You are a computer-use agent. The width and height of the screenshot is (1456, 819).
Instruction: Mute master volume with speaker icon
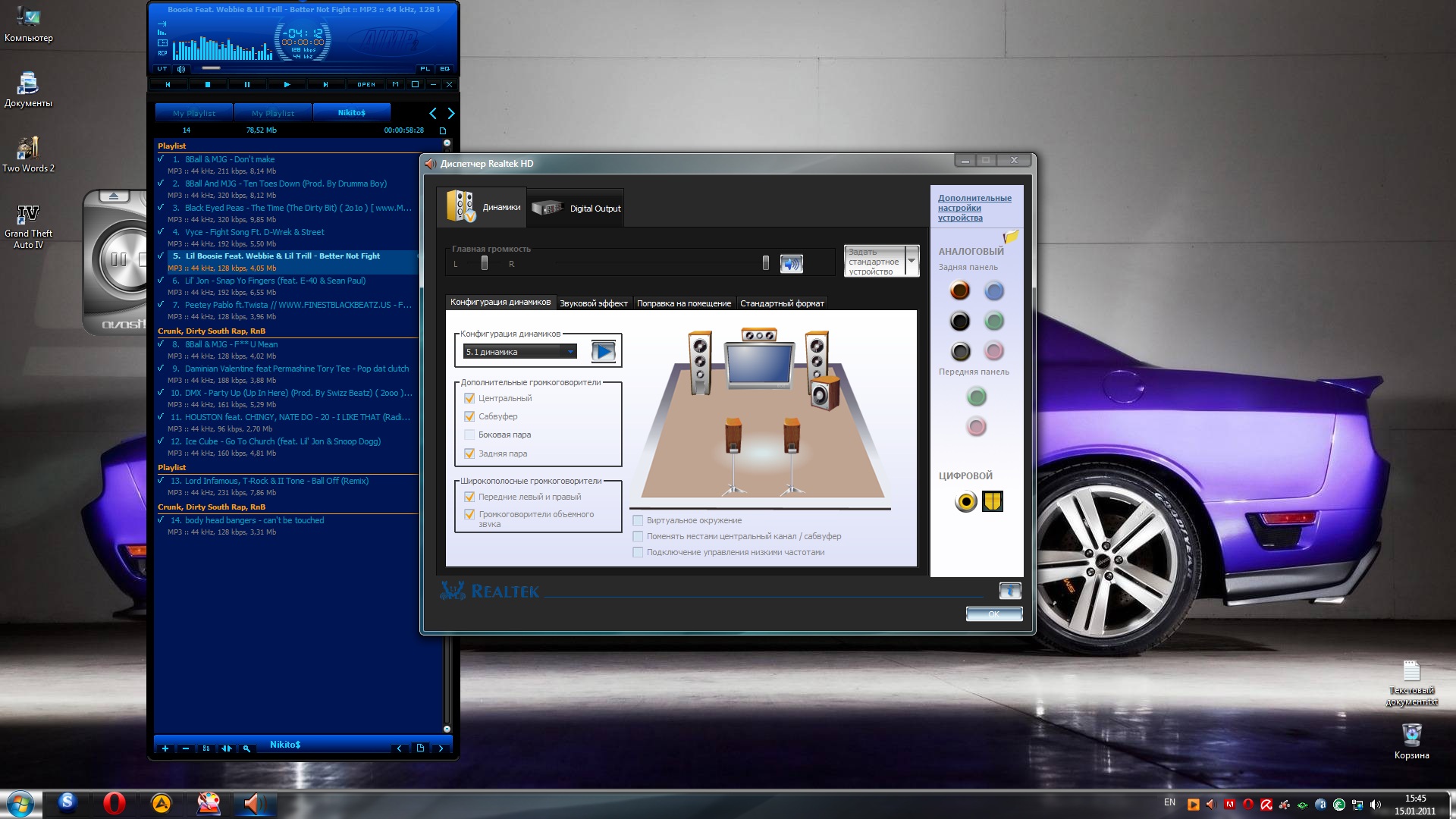point(791,263)
